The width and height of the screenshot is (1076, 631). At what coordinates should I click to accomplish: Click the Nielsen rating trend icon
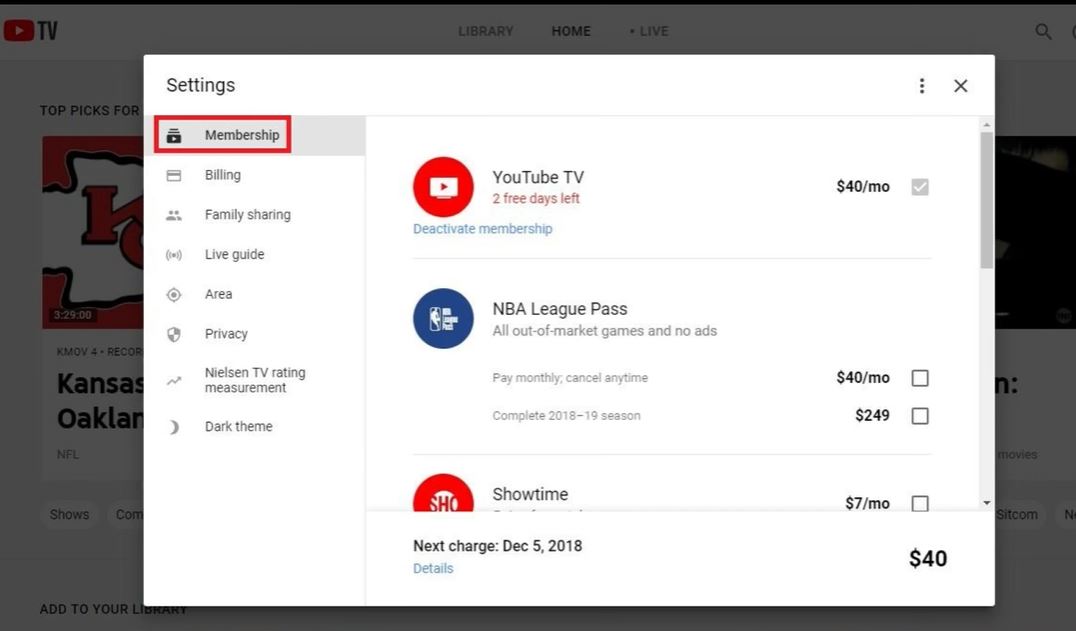coord(174,381)
